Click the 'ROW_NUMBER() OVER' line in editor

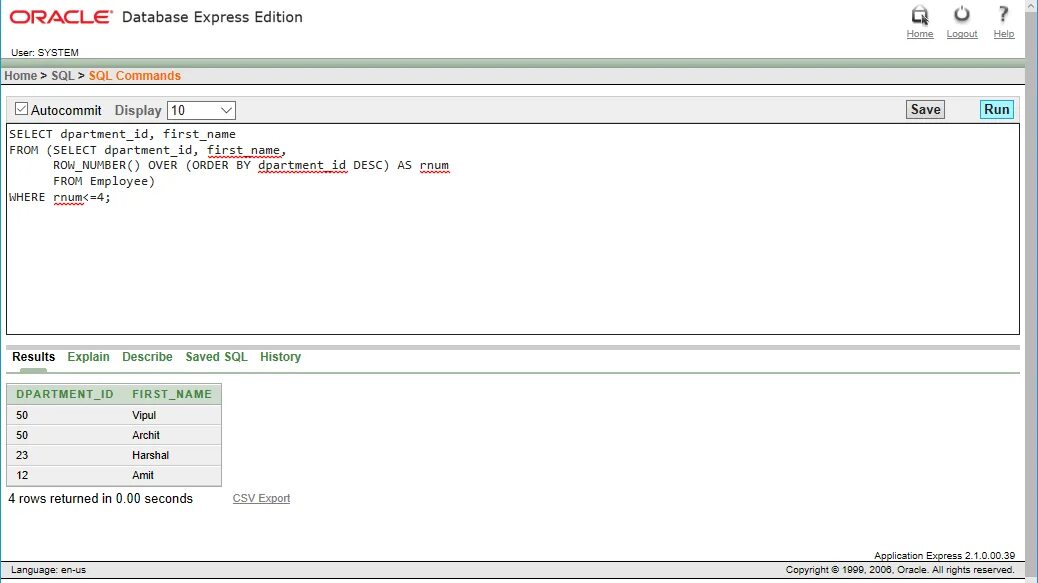pos(251,165)
